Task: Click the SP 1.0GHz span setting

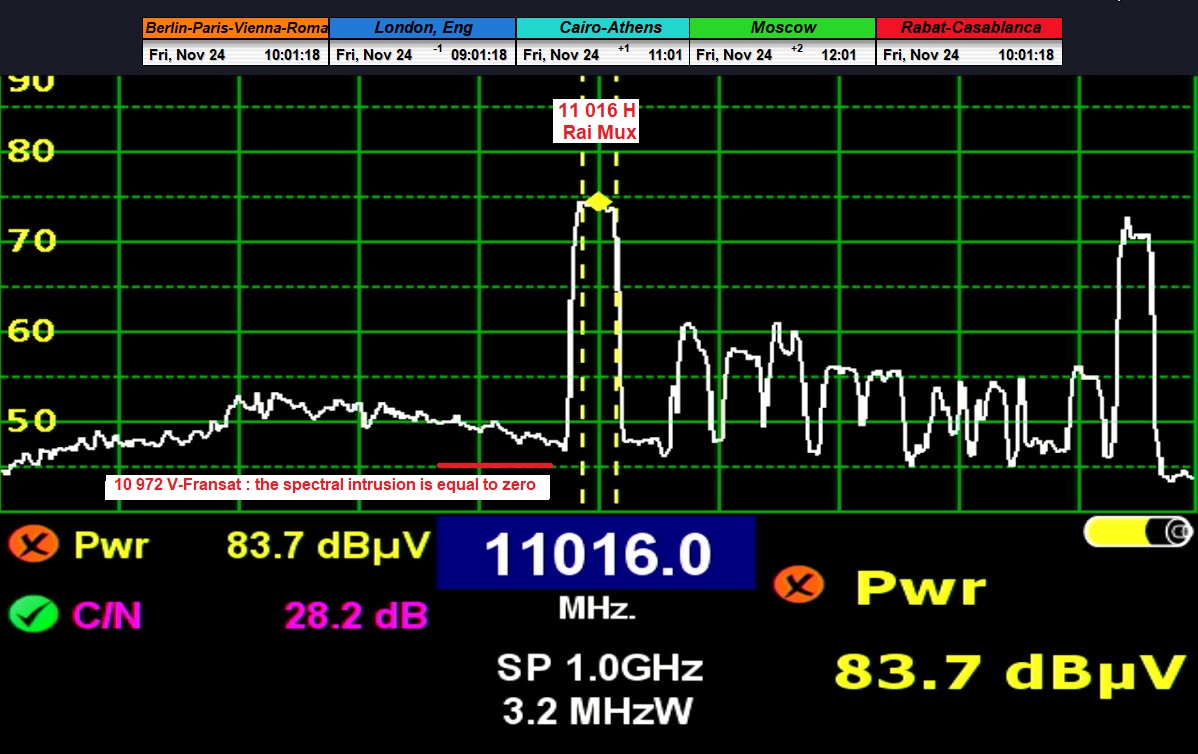Action: (599, 667)
